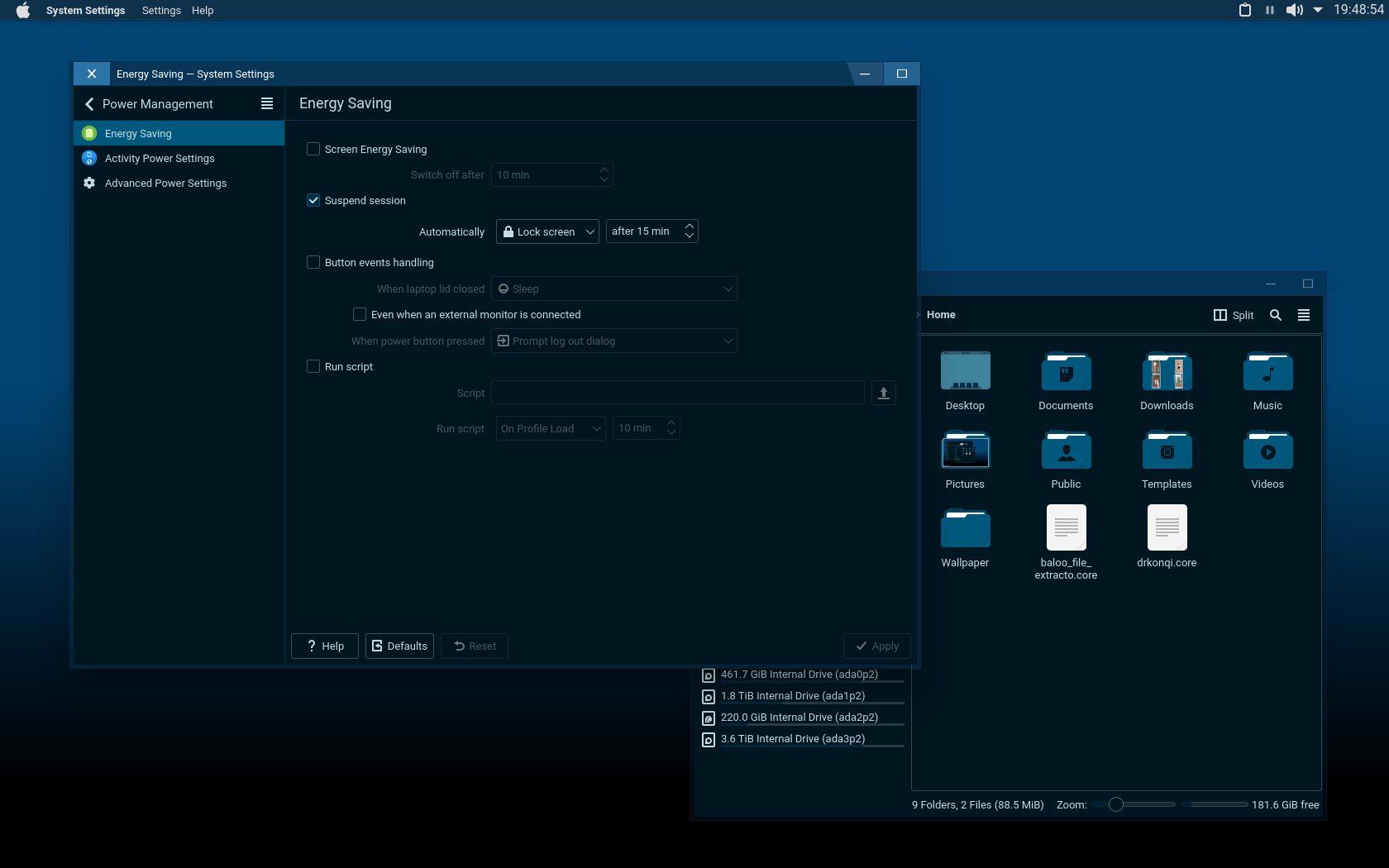The width and height of the screenshot is (1389, 868).
Task: Open the Lock screen action dropdown
Action: point(547,231)
